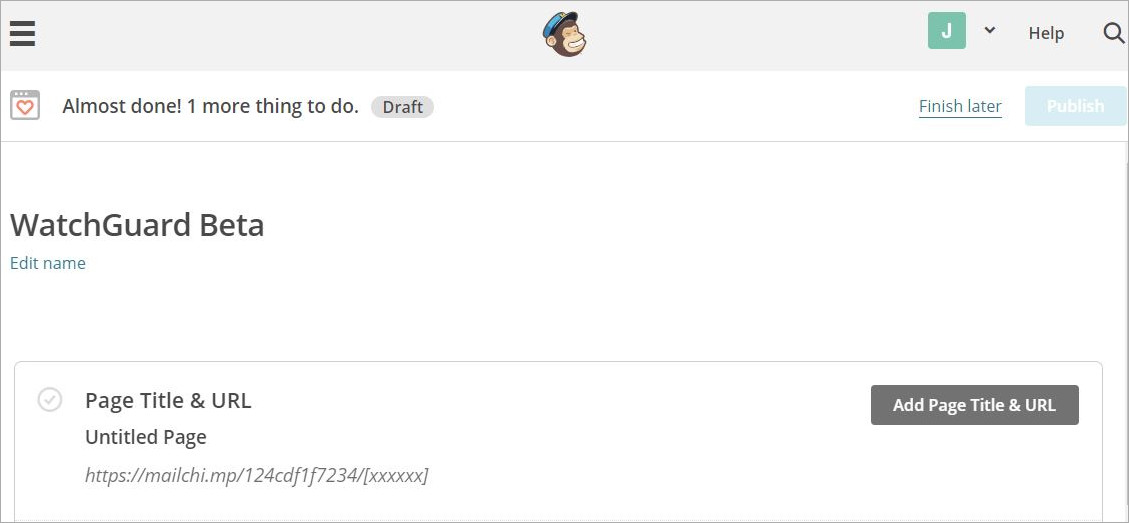Click the Untitled Page title text
The height and width of the screenshot is (523, 1129).
[146, 437]
